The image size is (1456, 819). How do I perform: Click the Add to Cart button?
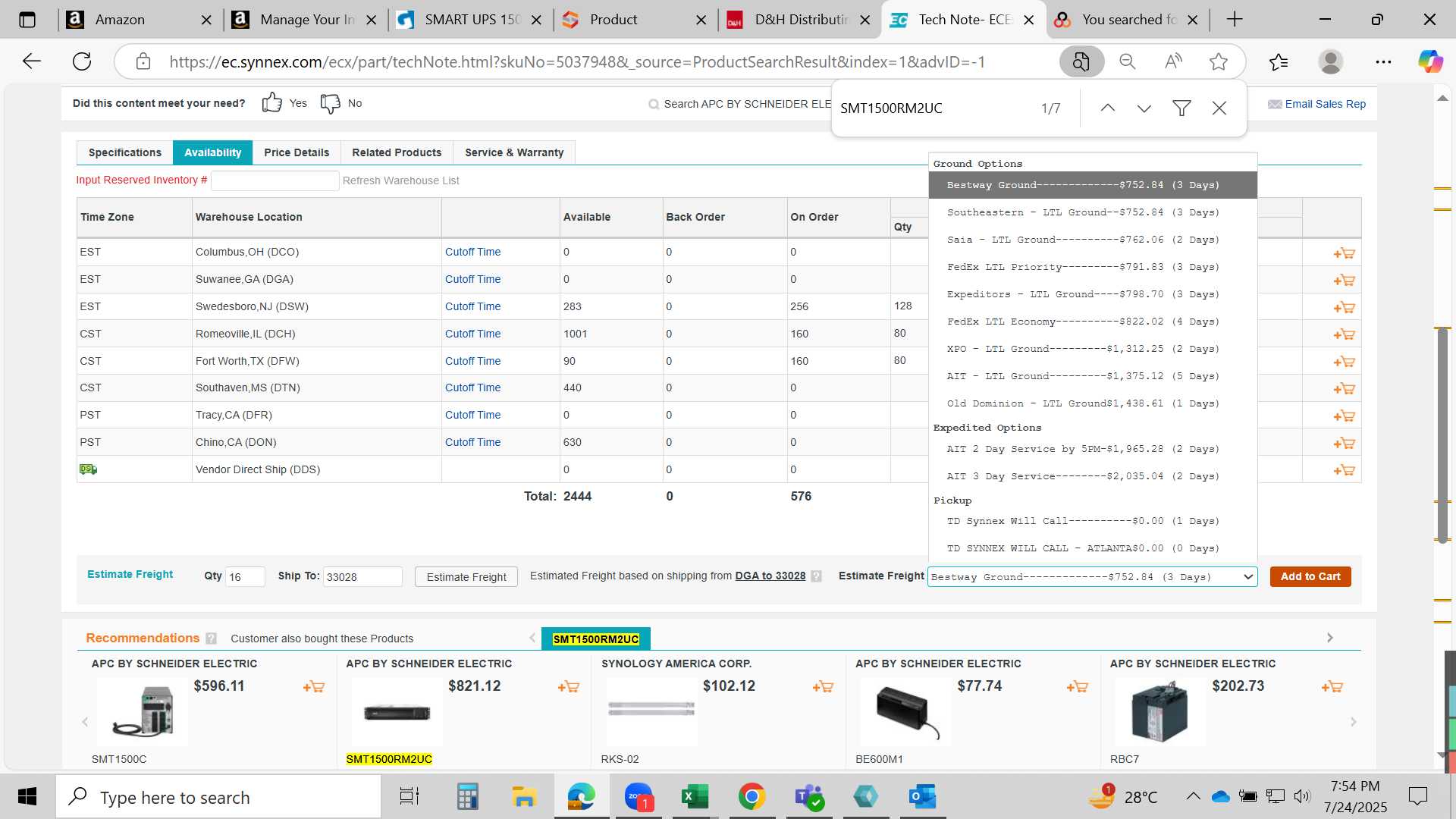(x=1310, y=577)
